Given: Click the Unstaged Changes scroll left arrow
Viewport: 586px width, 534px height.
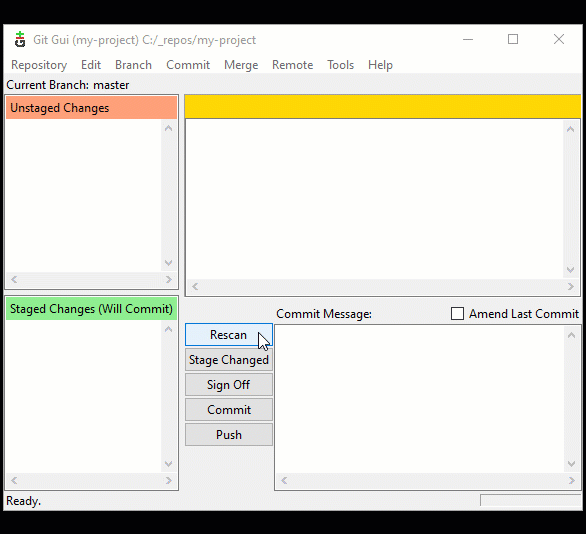Looking at the screenshot, I should pyautogui.click(x=14, y=280).
